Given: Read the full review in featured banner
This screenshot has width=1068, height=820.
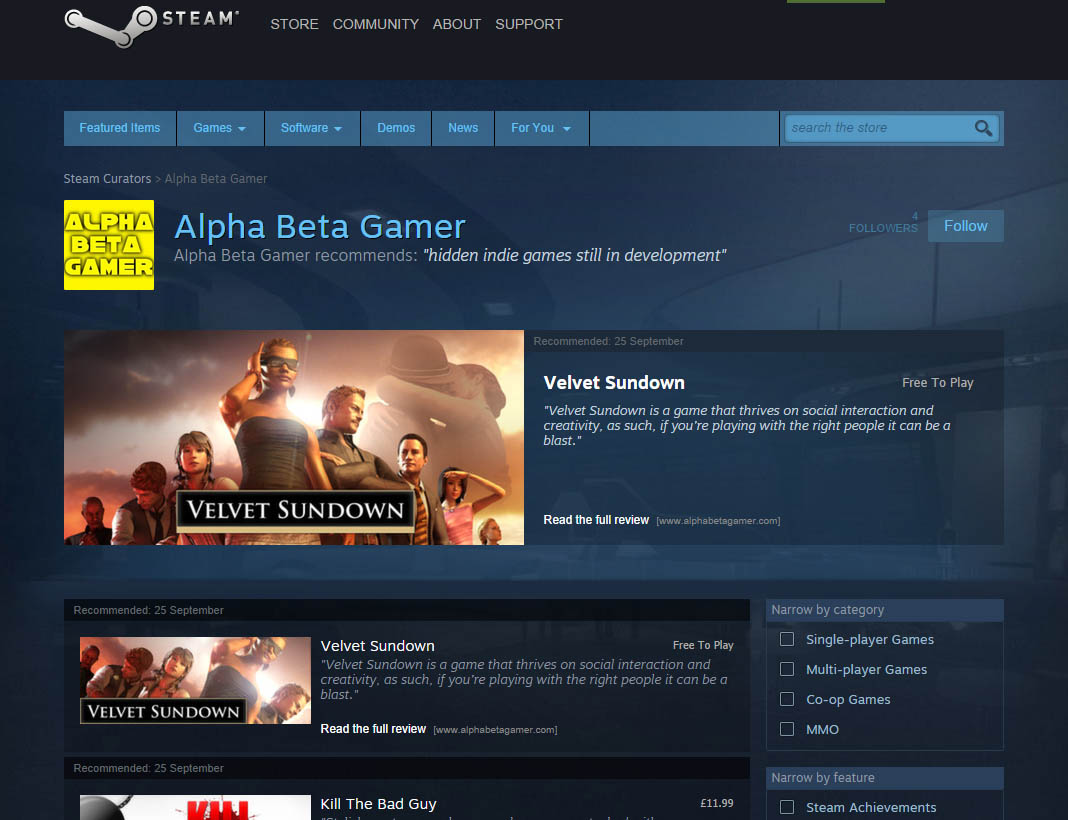Looking at the screenshot, I should [596, 520].
